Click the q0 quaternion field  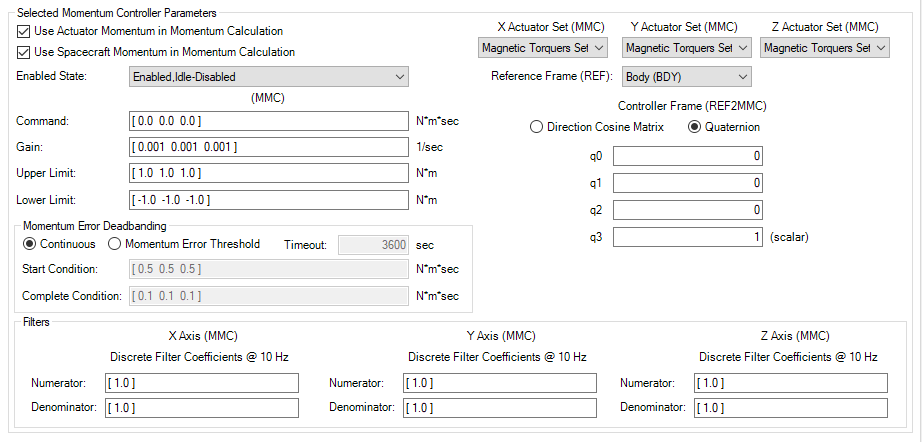click(x=688, y=156)
